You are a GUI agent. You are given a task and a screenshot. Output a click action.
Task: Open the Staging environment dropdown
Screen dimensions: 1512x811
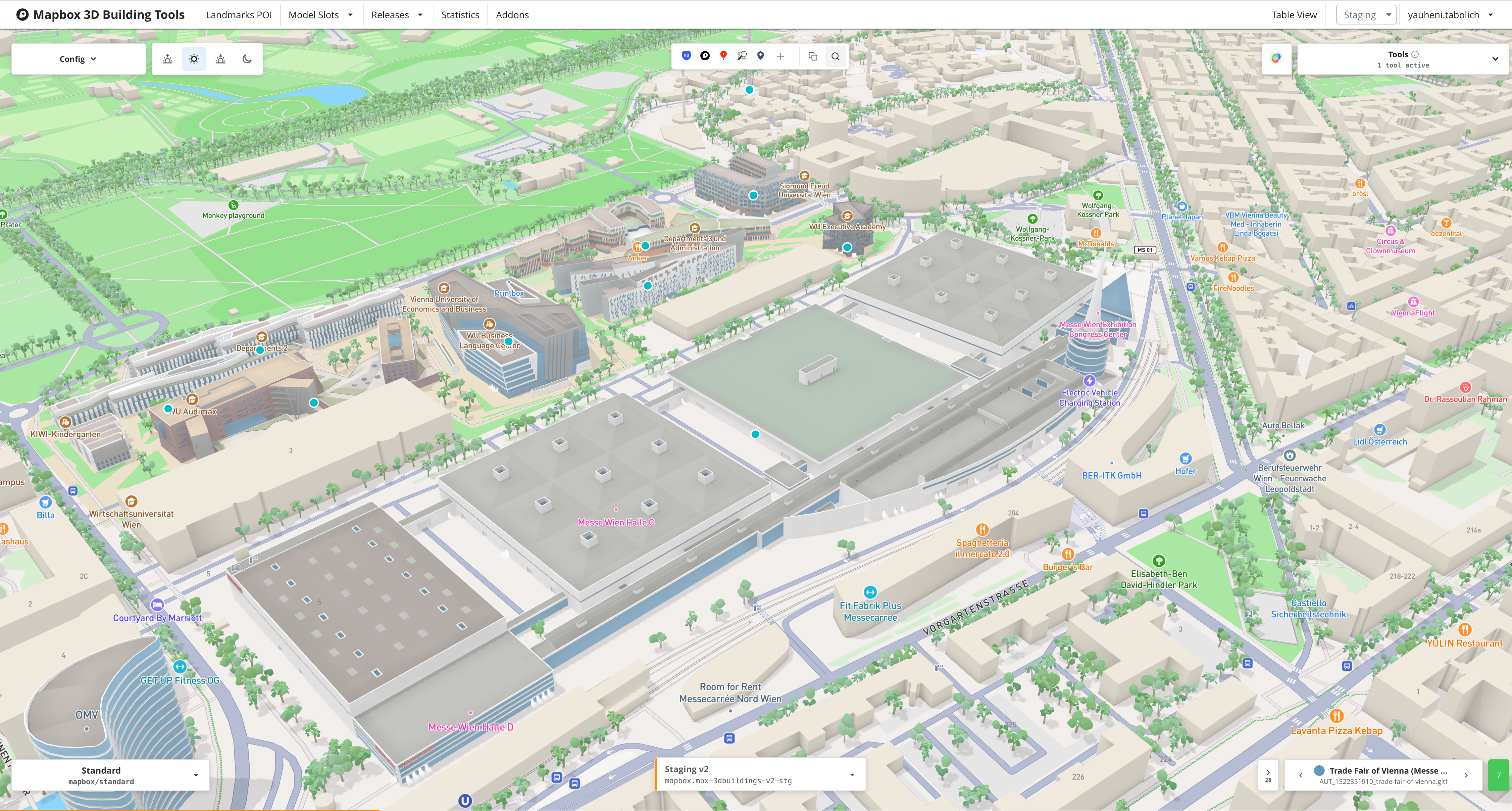tap(1366, 15)
